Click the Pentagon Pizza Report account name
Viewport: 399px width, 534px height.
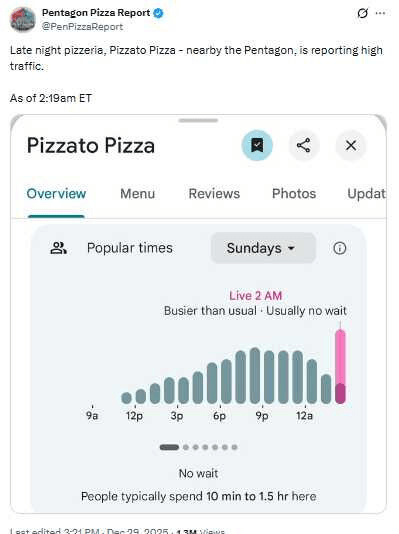(96, 13)
